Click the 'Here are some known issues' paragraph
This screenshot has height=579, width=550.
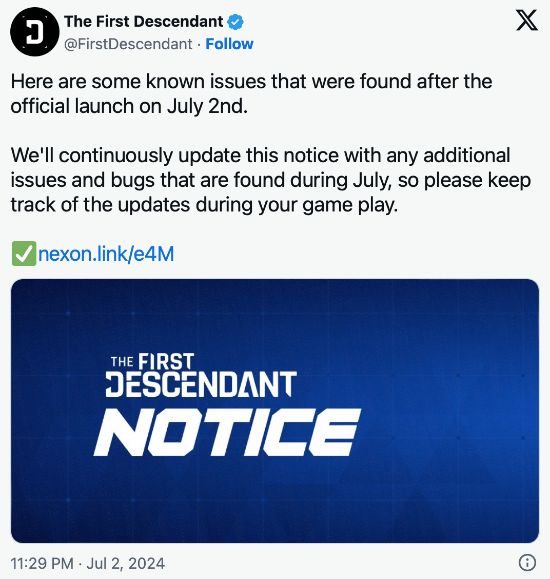click(x=251, y=94)
